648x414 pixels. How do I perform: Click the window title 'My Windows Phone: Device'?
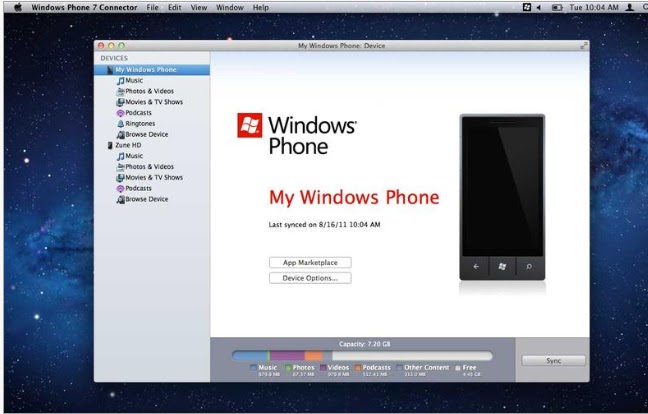point(341,45)
